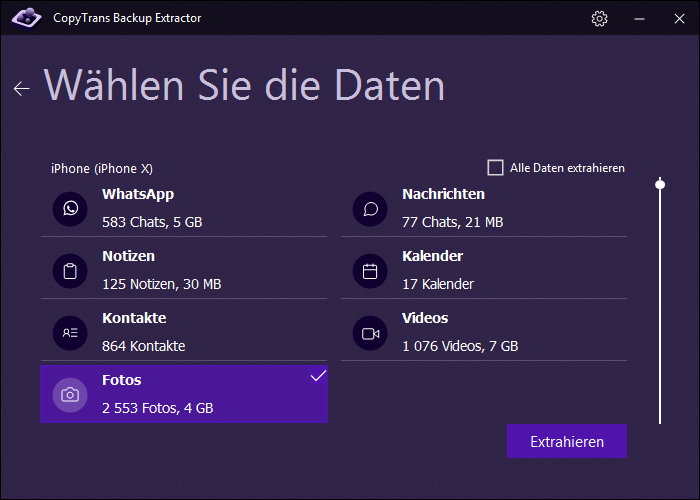Viewport: 700px width, 500px height.
Task: Select the WhatsApp title
Action: (x=138, y=194)
